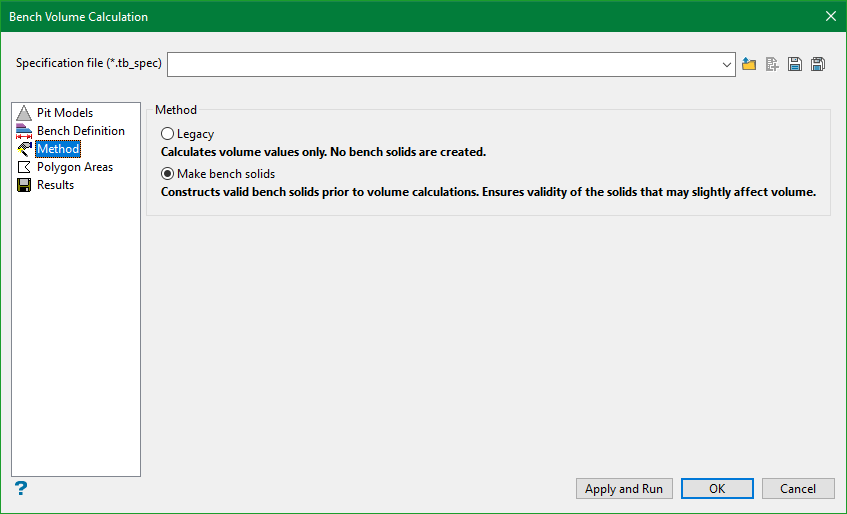Confirm with the OK button
The height and width of the screenshot is (514, 847).
717,489
